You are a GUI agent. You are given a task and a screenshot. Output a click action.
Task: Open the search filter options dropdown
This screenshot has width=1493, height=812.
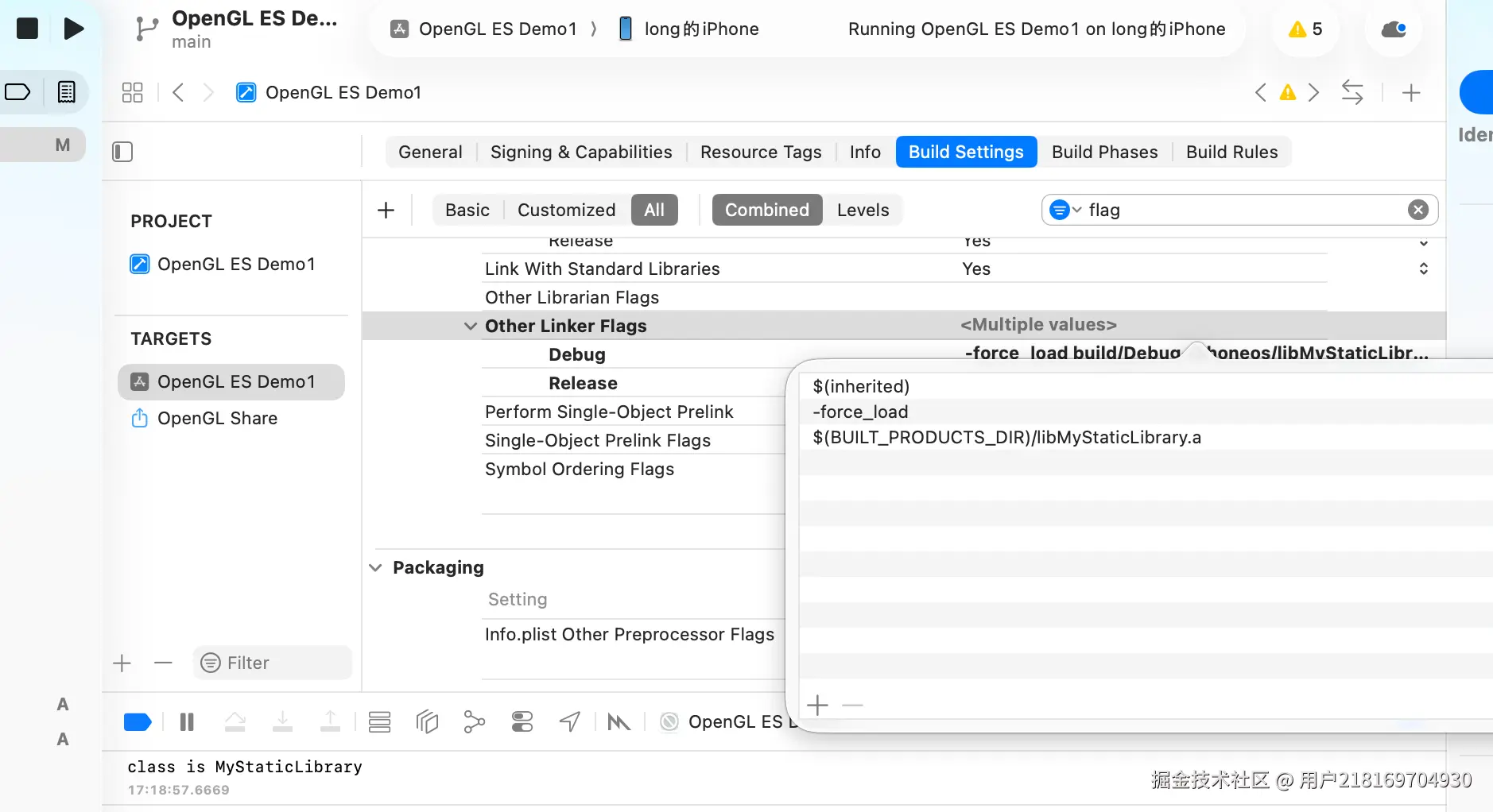tap(1065, 210)
